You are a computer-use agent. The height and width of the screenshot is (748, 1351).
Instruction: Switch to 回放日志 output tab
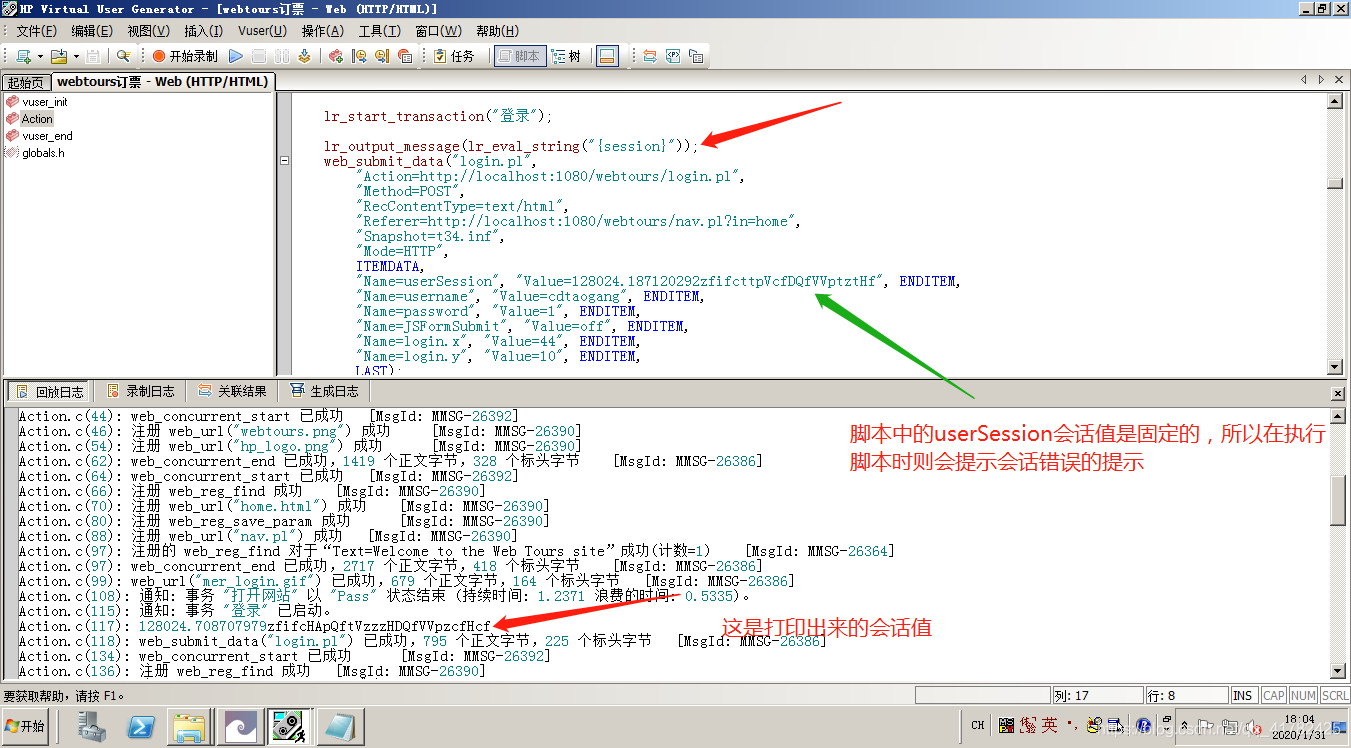(47, 391)
